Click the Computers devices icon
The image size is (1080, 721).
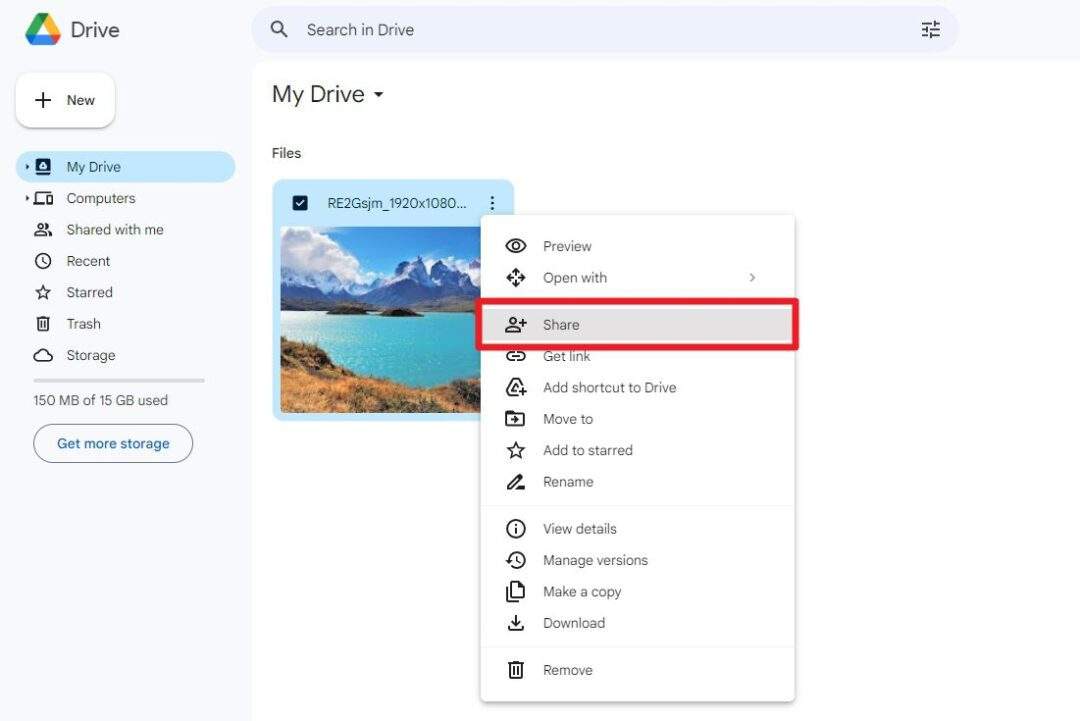(x=43, y=198)
